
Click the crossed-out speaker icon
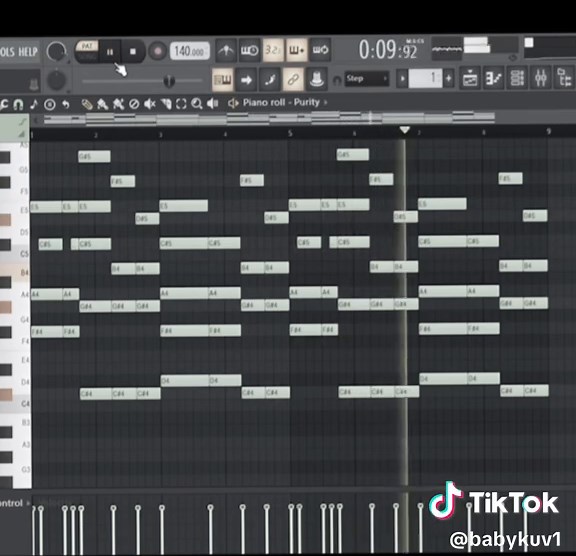[150, 104]
